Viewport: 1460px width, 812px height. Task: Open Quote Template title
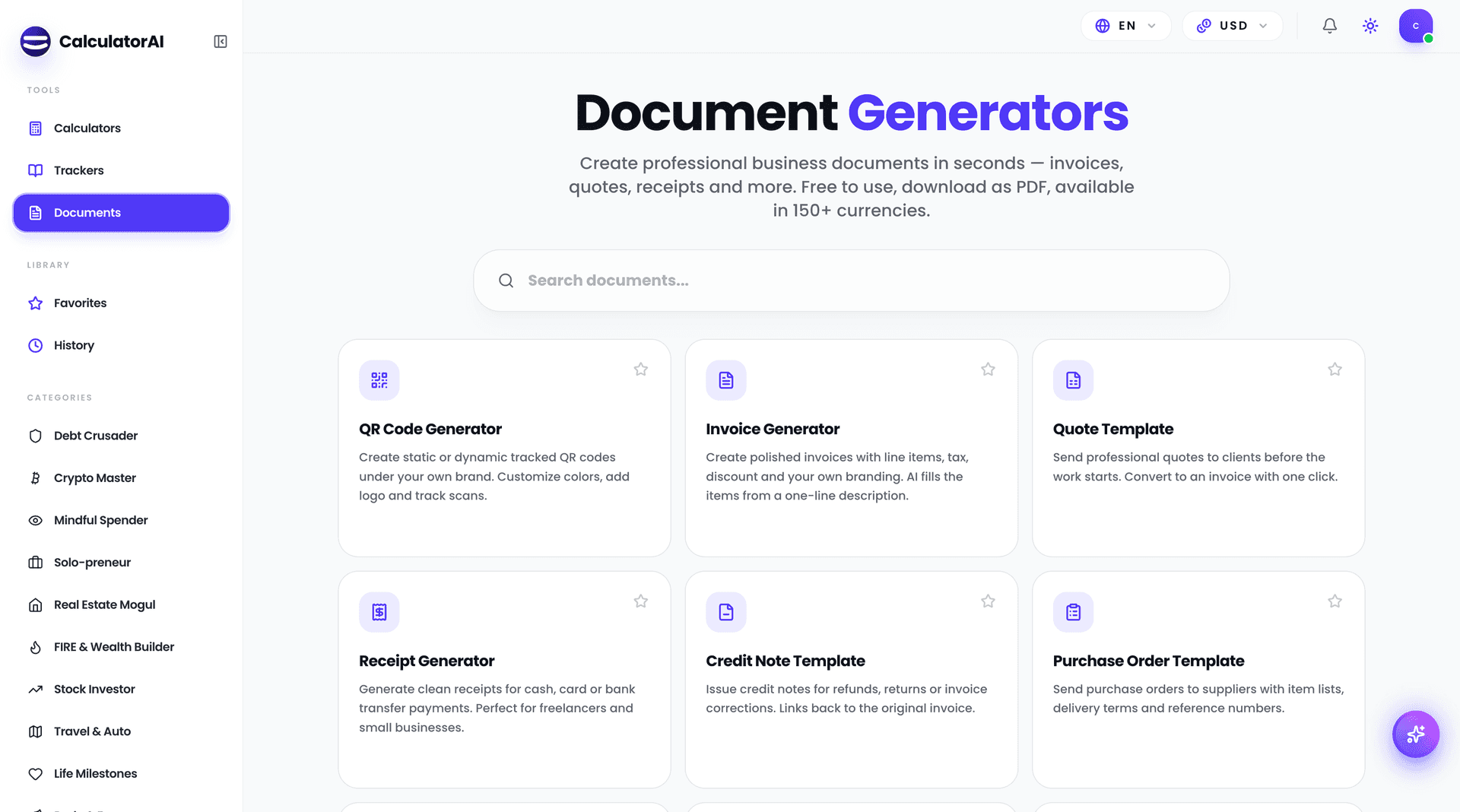[x=1112, y=429]
